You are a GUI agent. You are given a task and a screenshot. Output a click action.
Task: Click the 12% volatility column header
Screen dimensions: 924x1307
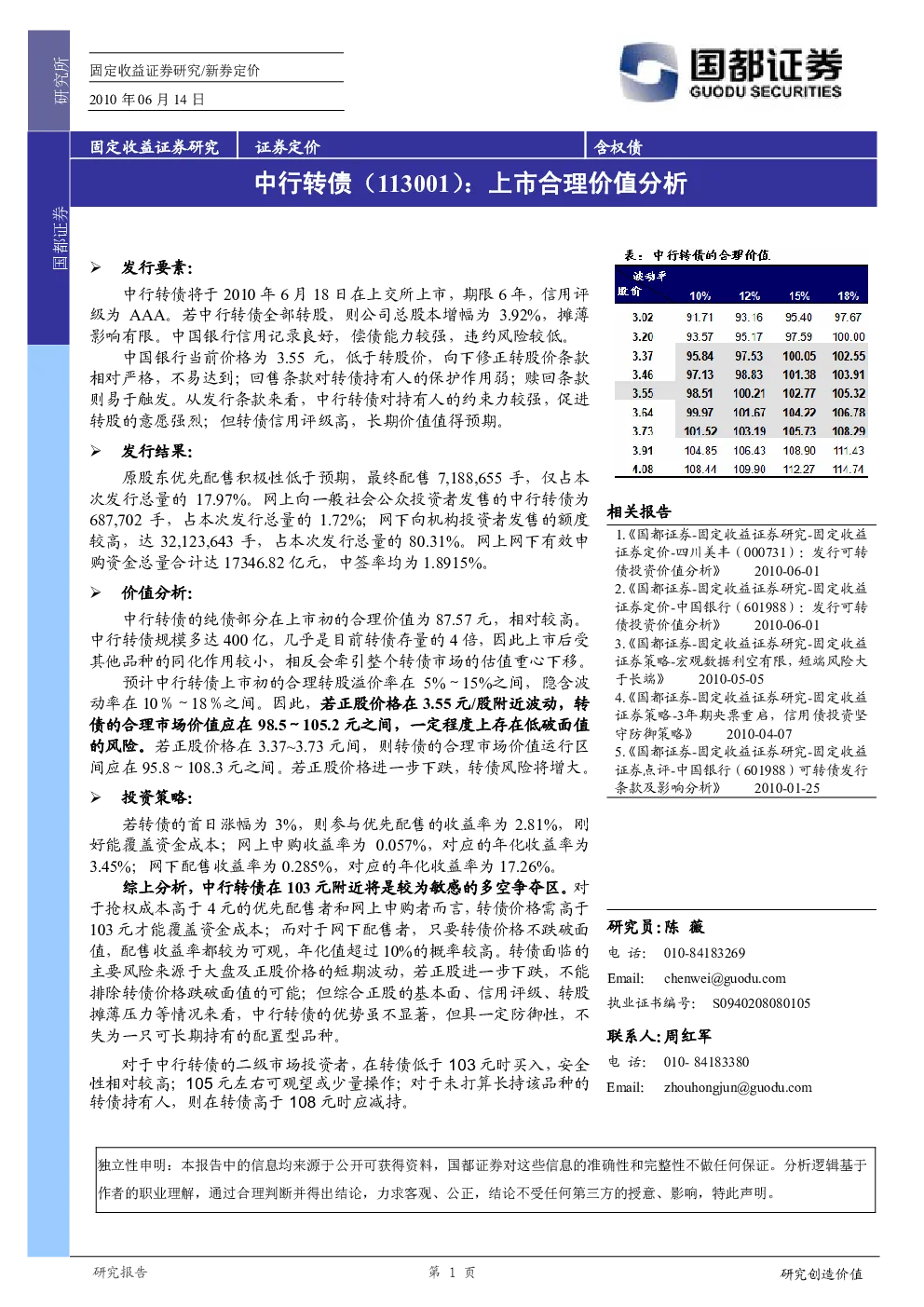[750, 295]
